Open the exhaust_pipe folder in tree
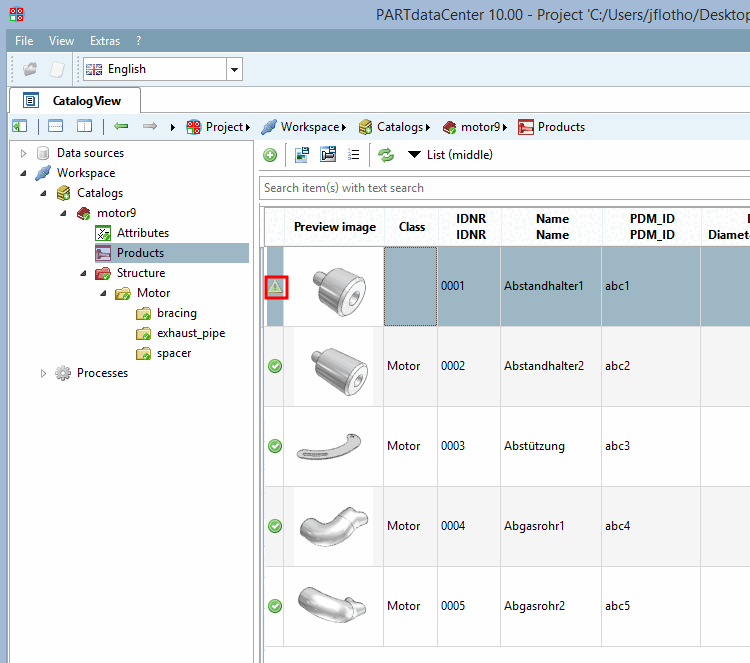This screenshot has width=750, height=663. click(x=190, y=333)
